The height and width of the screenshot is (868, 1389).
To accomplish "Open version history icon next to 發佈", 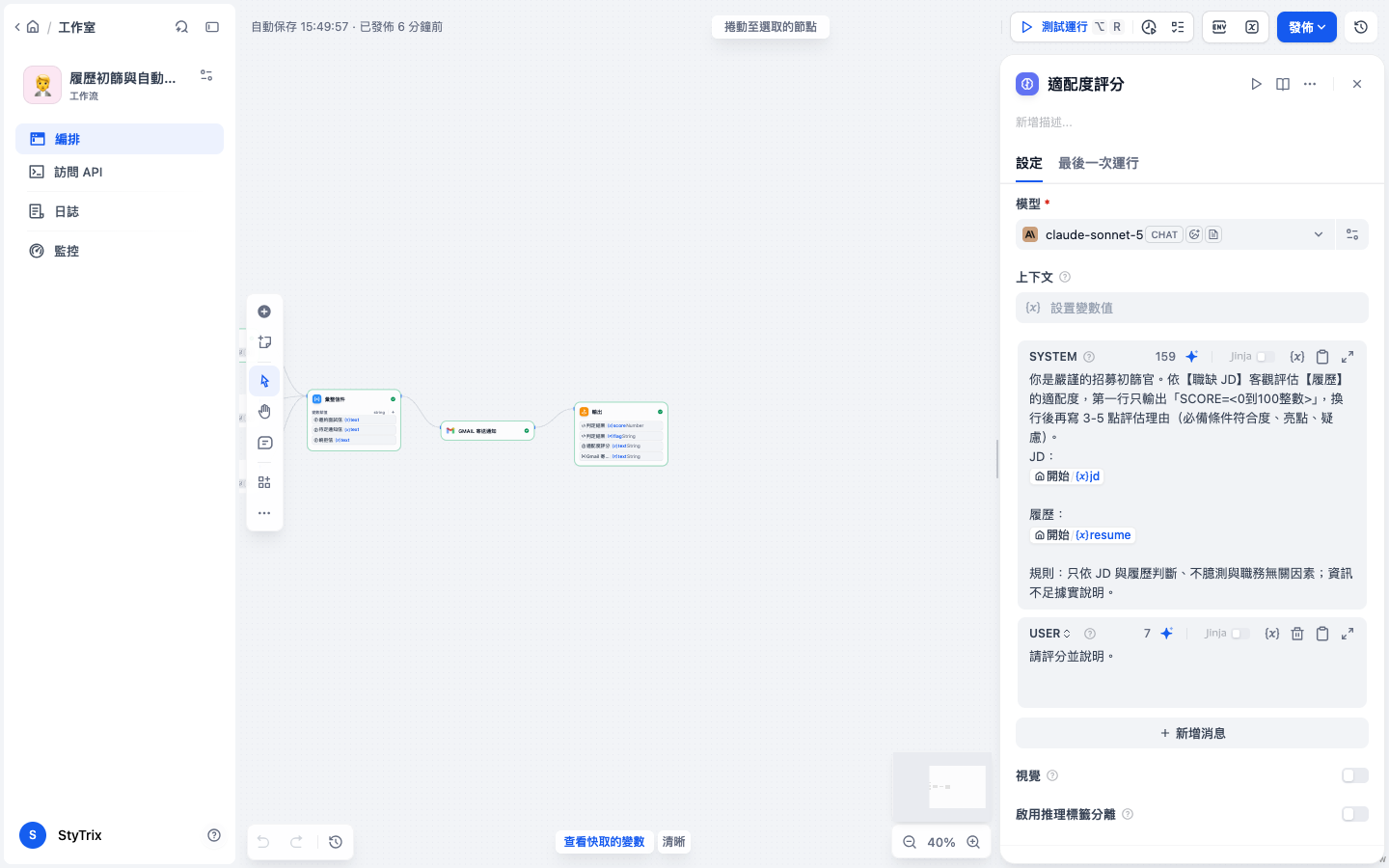I will 1361,27.
